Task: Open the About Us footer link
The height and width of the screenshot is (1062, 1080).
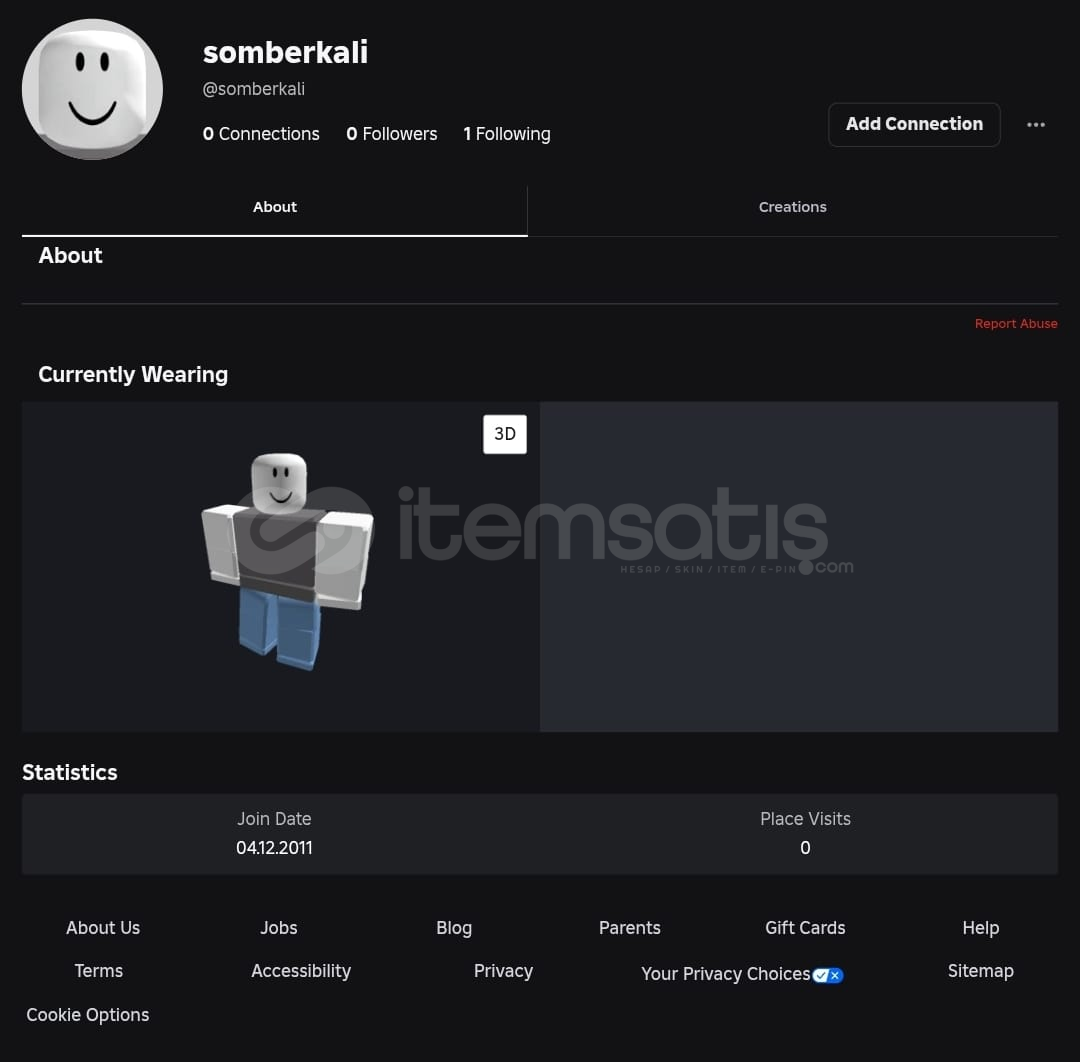Action: click(103, 928)
